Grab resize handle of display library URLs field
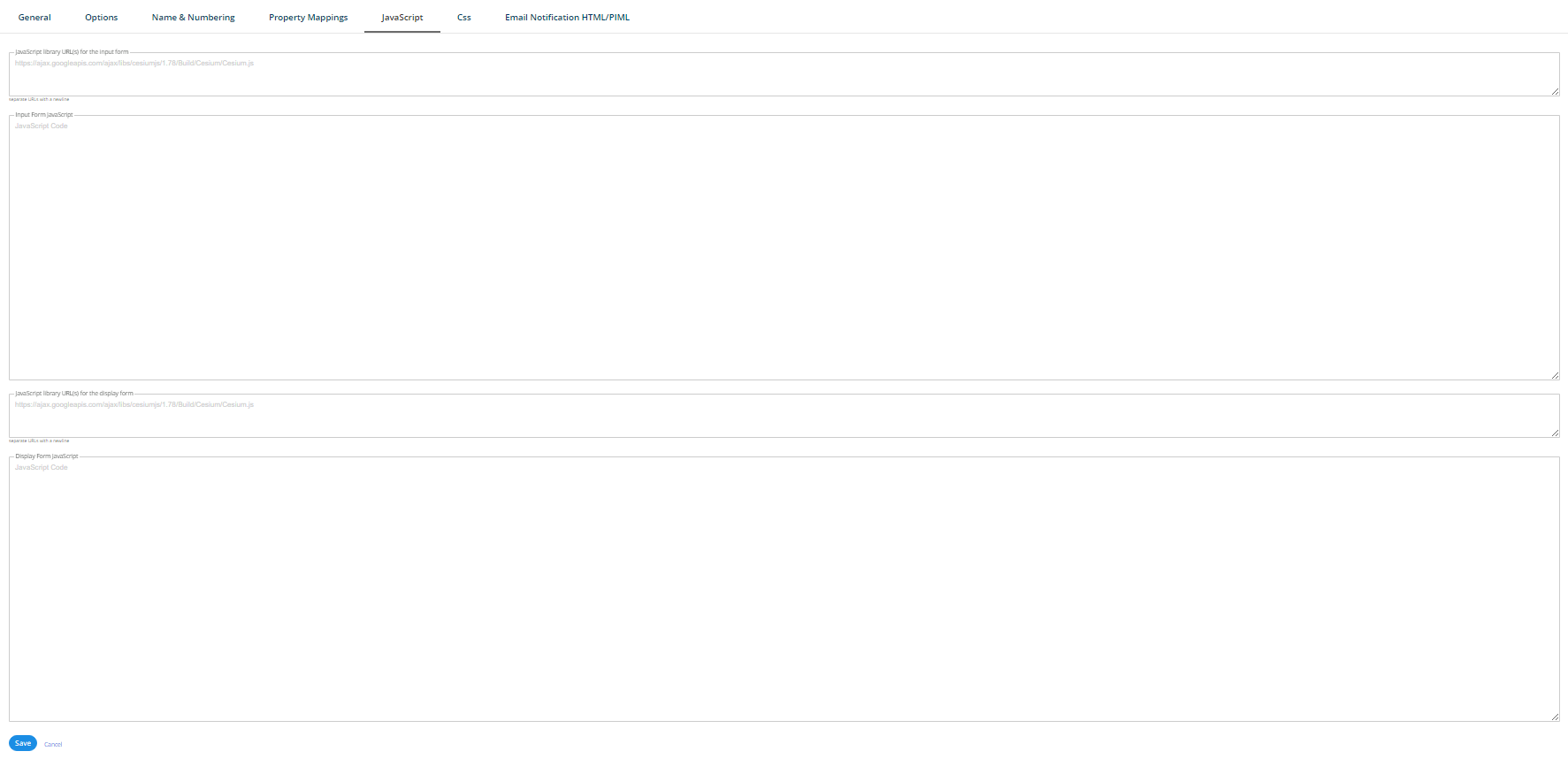 point(1555,433)
